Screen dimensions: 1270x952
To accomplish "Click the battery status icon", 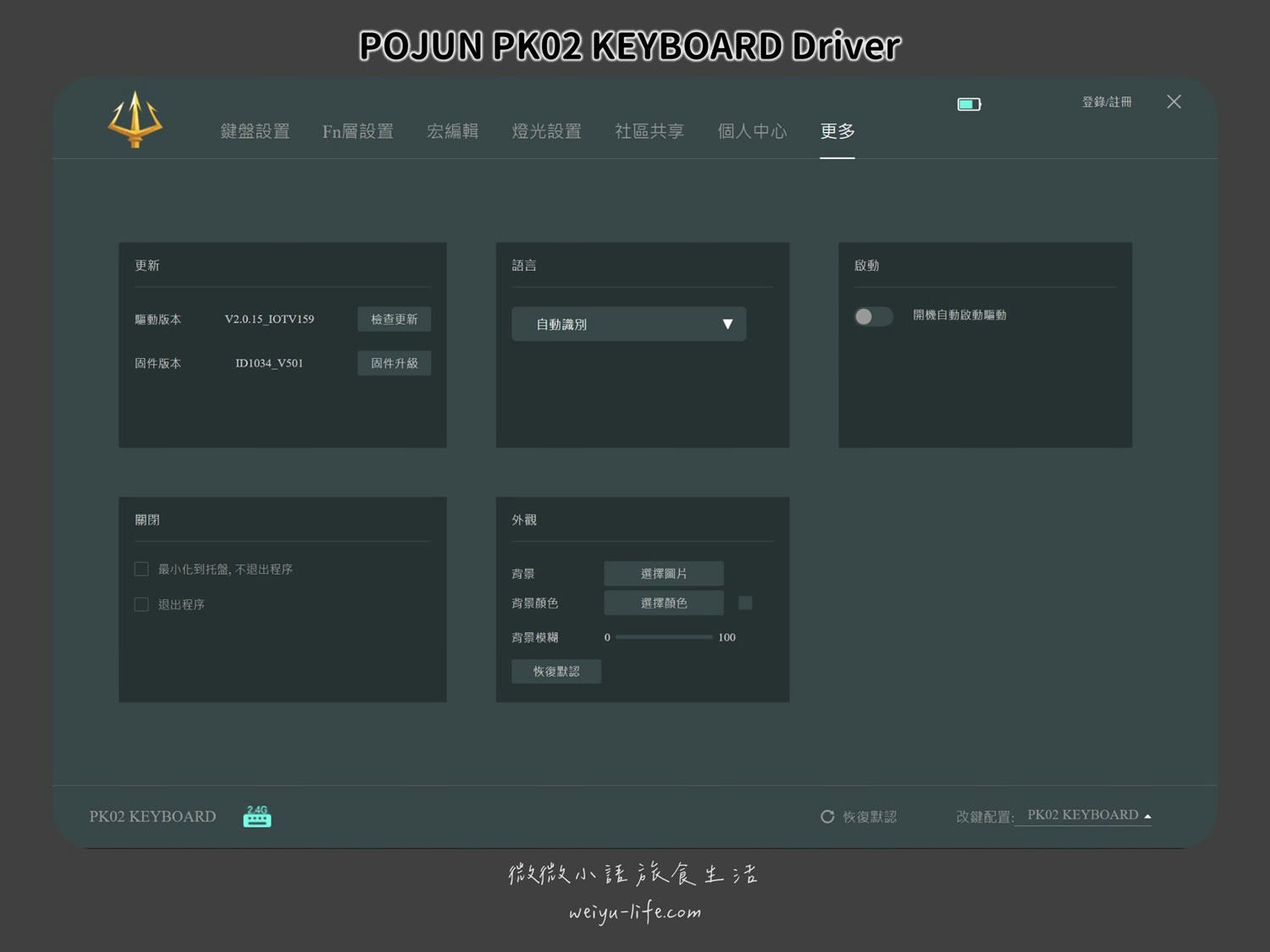I will click(969, 104).
